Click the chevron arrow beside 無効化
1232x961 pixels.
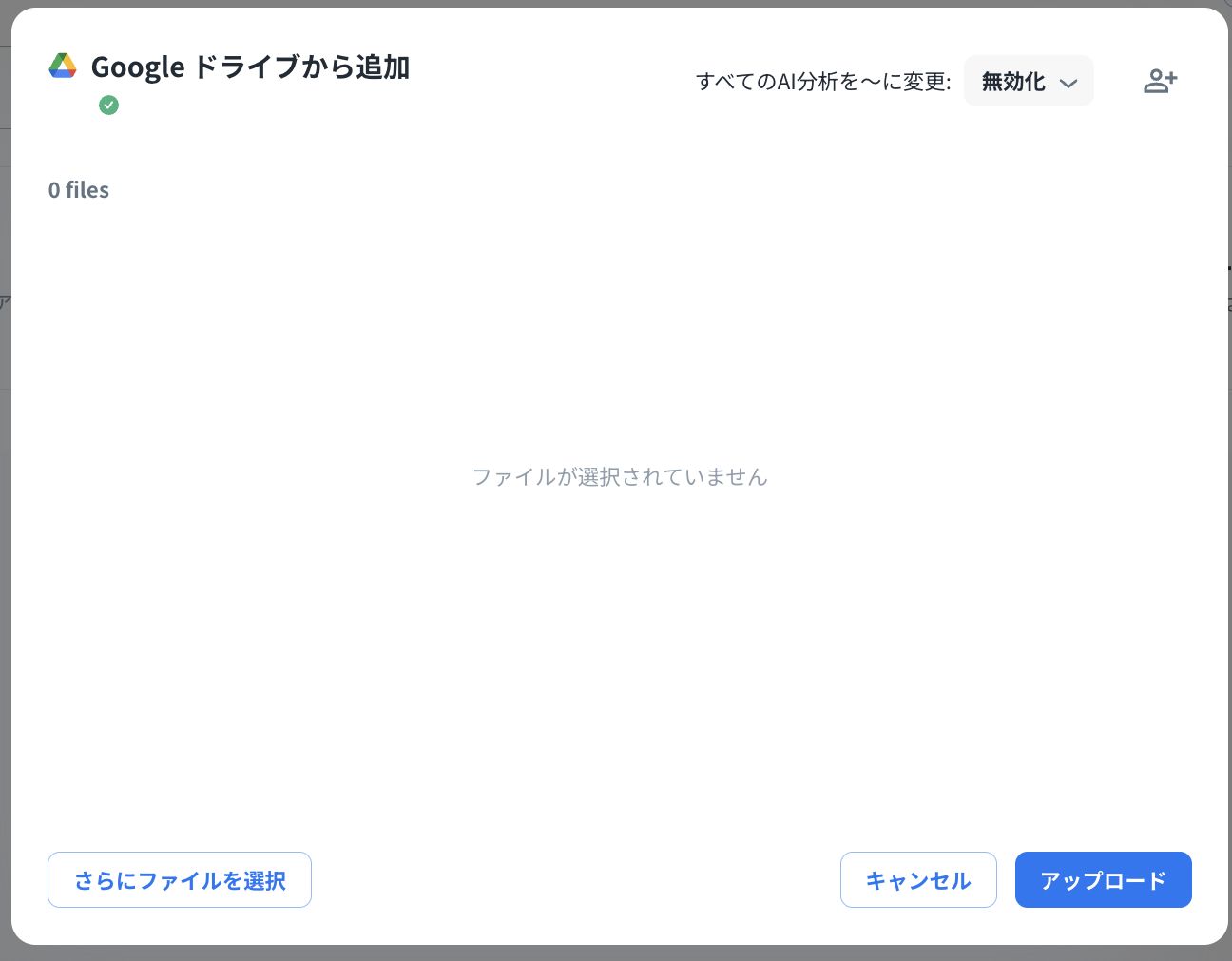pyautogui.click(x=1068, y=83)
